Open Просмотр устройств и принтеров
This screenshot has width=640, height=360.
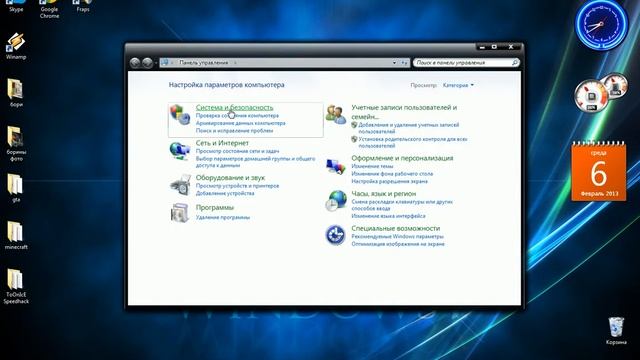(237, 186)
